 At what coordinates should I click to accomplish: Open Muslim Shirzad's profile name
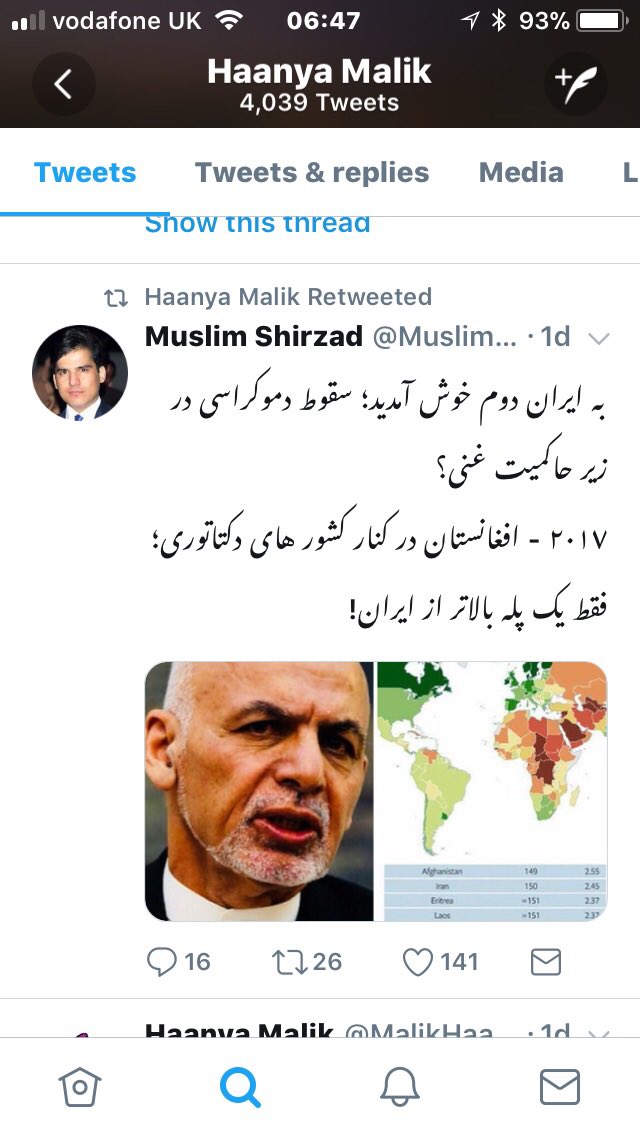(254, 336)
